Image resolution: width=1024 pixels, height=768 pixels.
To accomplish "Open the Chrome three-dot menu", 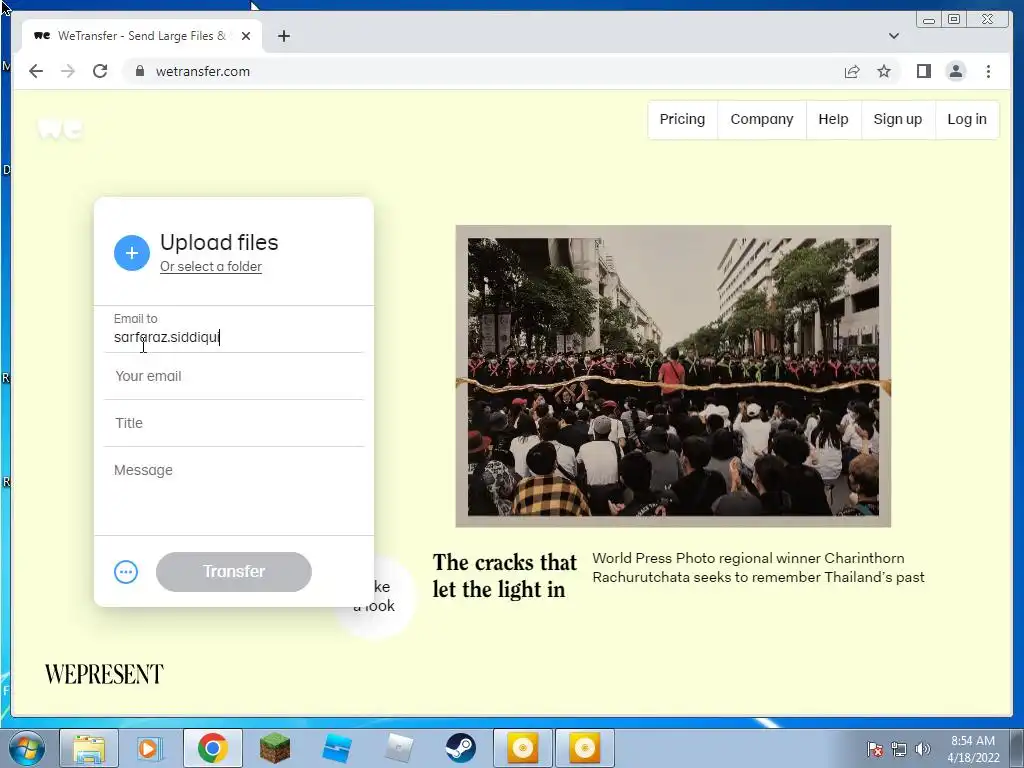I will point(988,71).
